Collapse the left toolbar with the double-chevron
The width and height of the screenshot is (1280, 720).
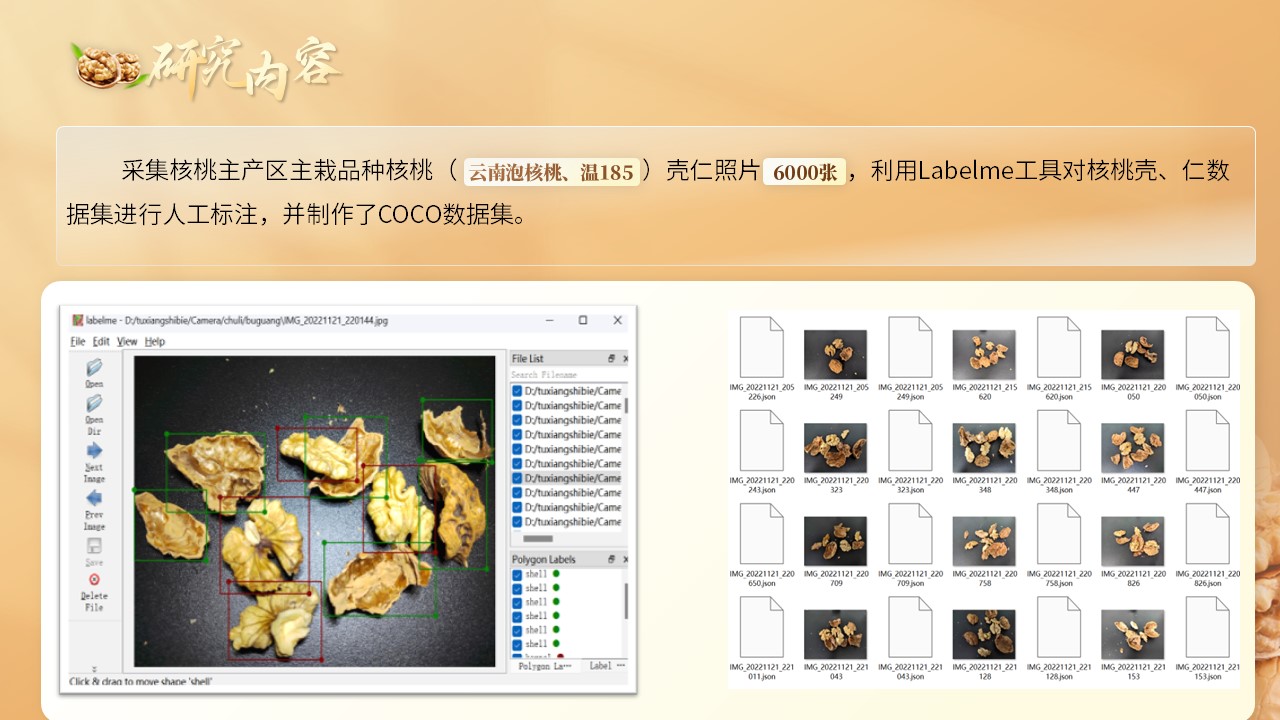click(x=96, y=668)
